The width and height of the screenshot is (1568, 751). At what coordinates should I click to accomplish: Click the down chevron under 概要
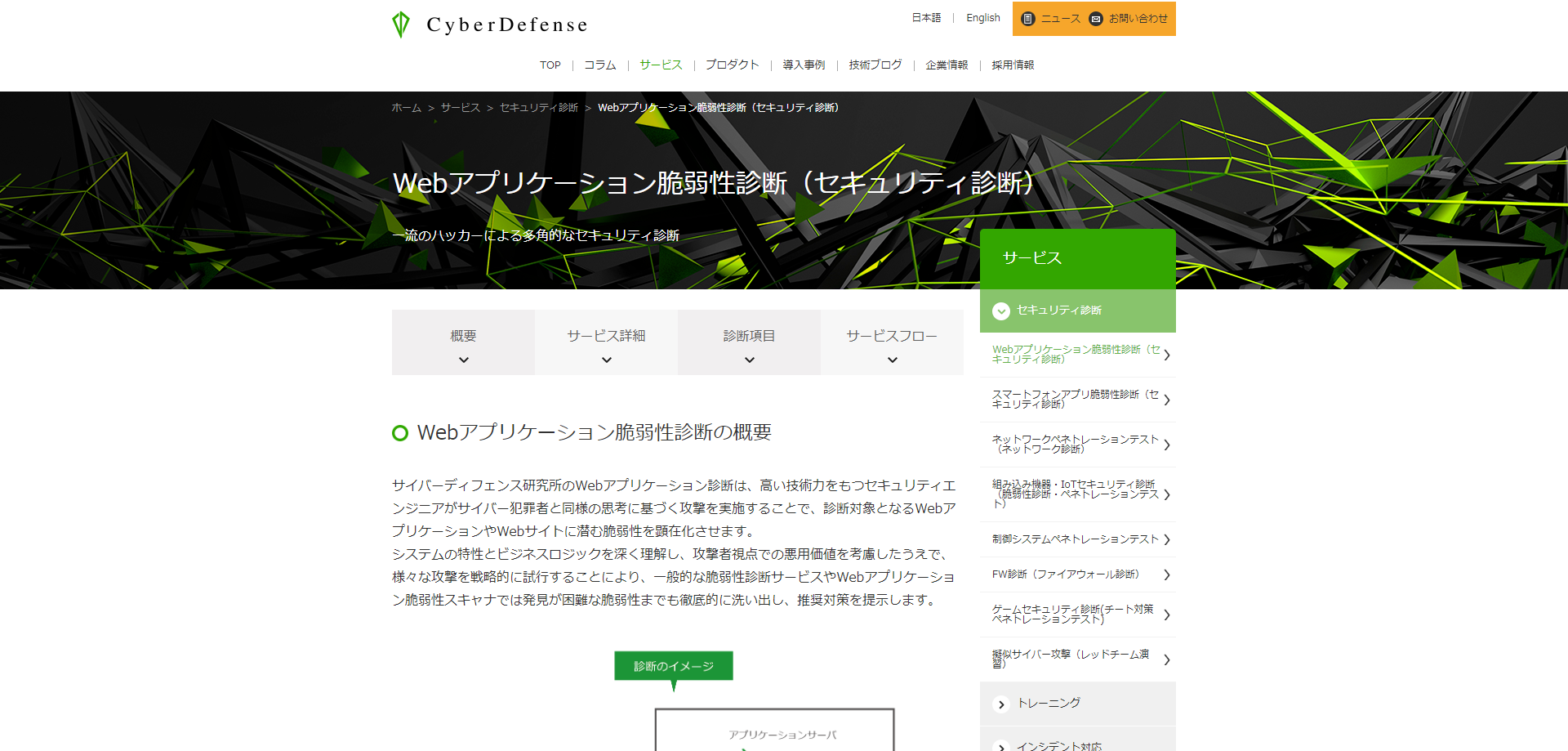(464, 360)
